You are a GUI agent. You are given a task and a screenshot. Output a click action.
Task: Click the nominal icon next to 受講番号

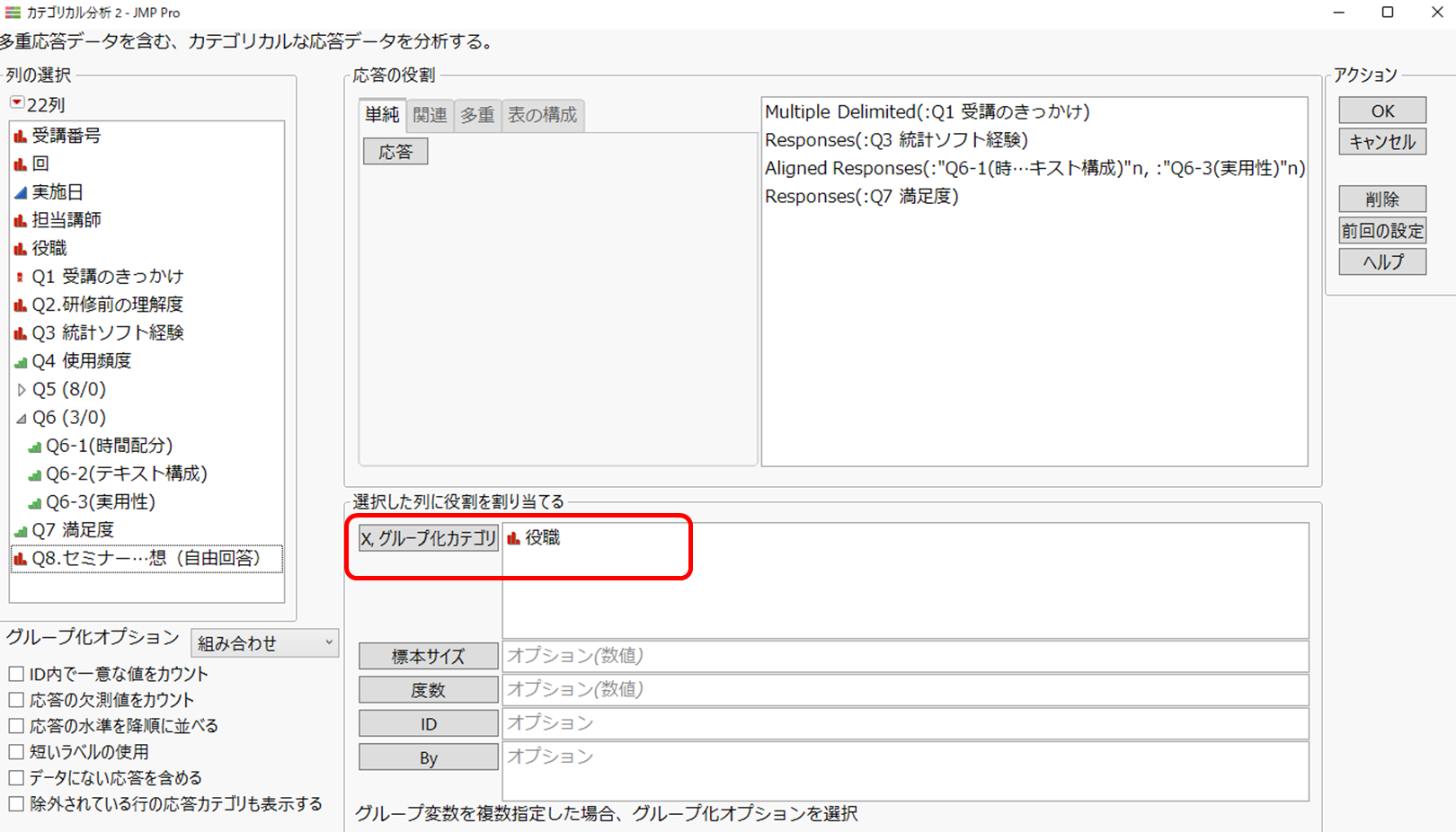[x=20, y=137]
